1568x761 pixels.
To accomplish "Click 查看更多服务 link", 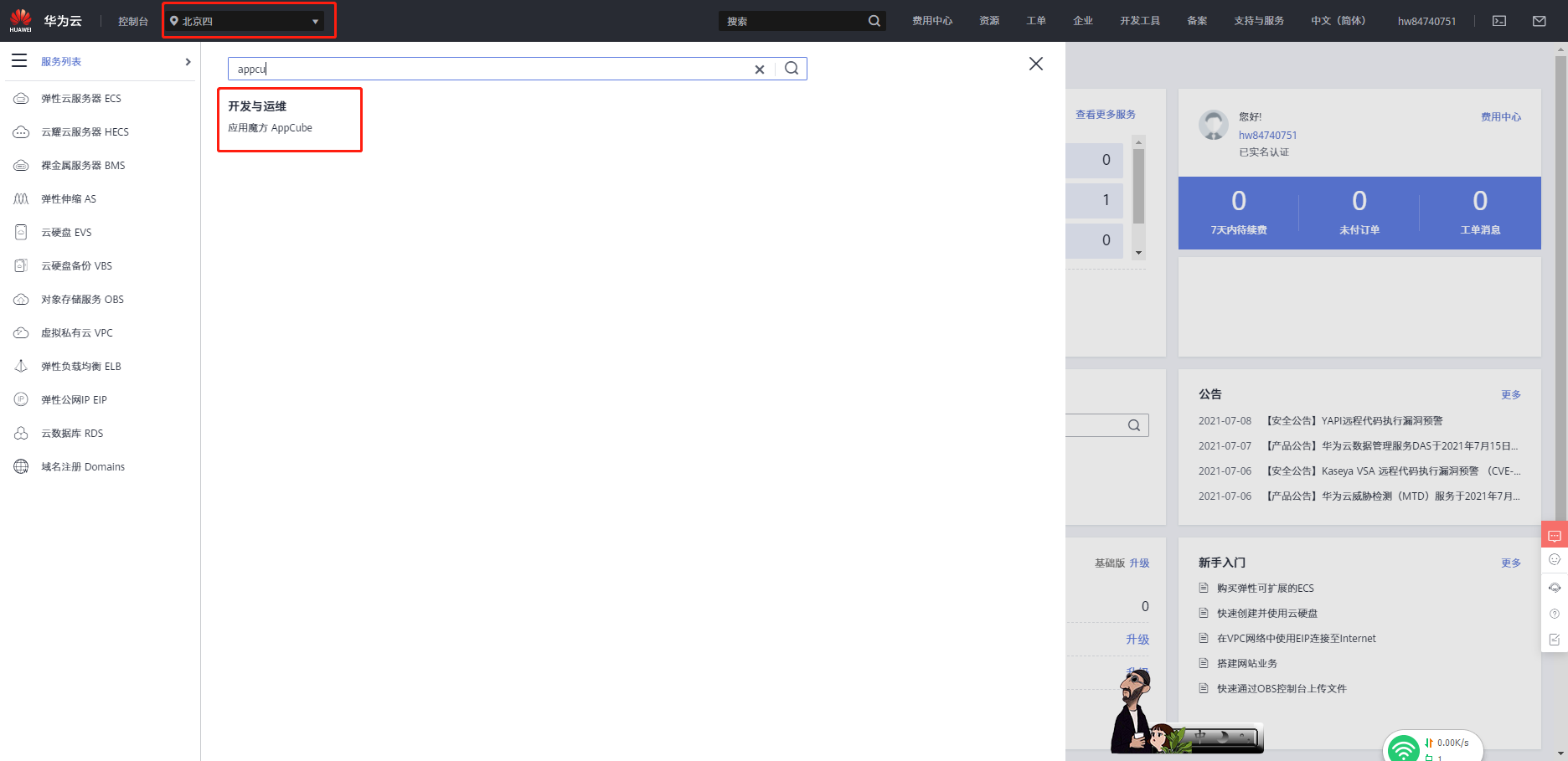I will pos(1106,115).
